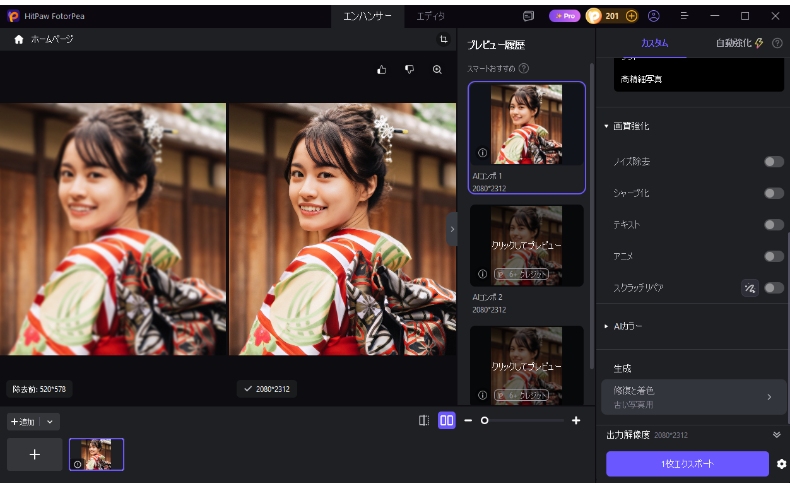790x488 pixels.
Task: Click info icon on bottom filmstrip thumbnail
Action: [77, 464]
